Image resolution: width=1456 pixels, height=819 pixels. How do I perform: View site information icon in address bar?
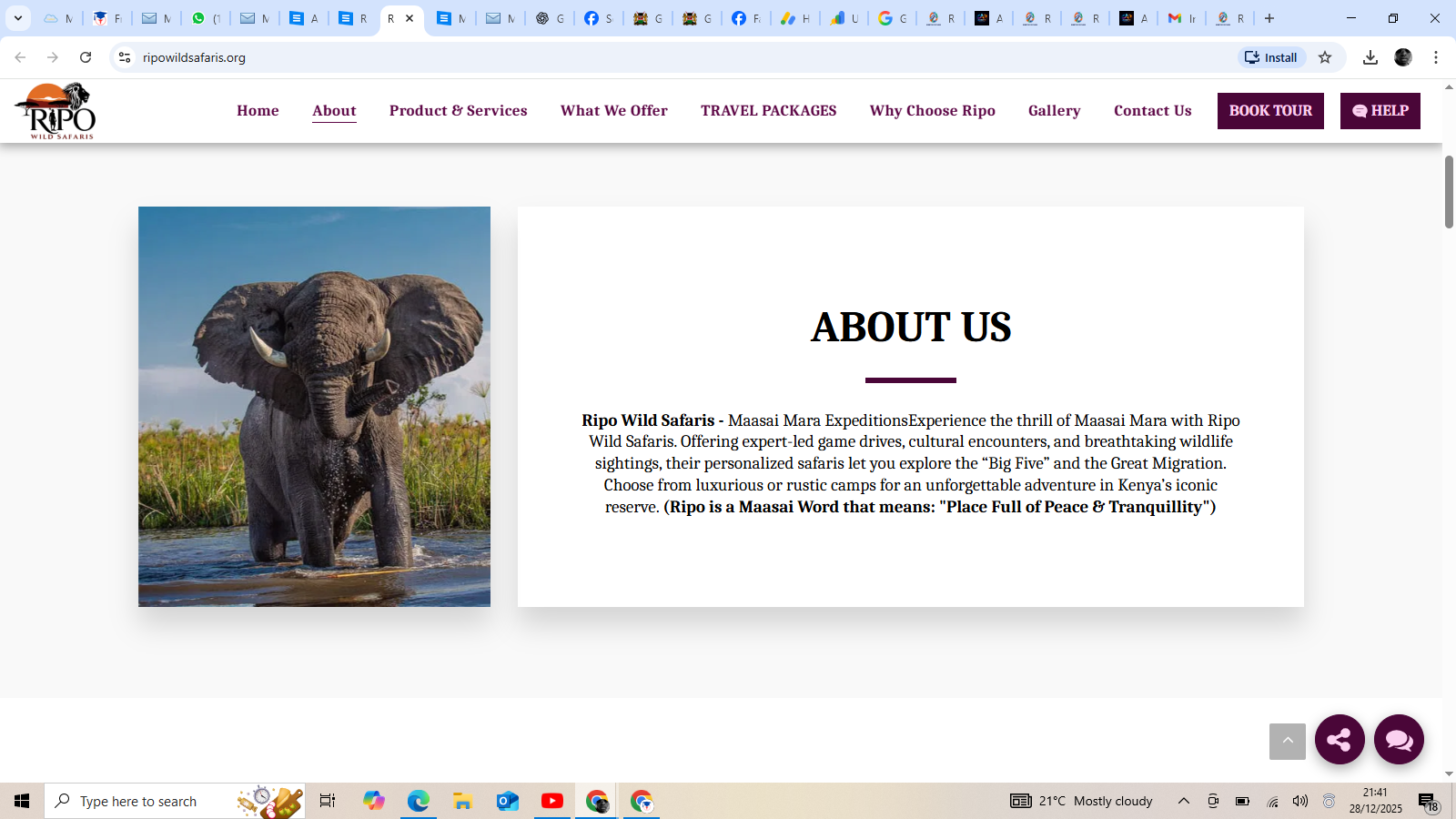click(125, 57)
